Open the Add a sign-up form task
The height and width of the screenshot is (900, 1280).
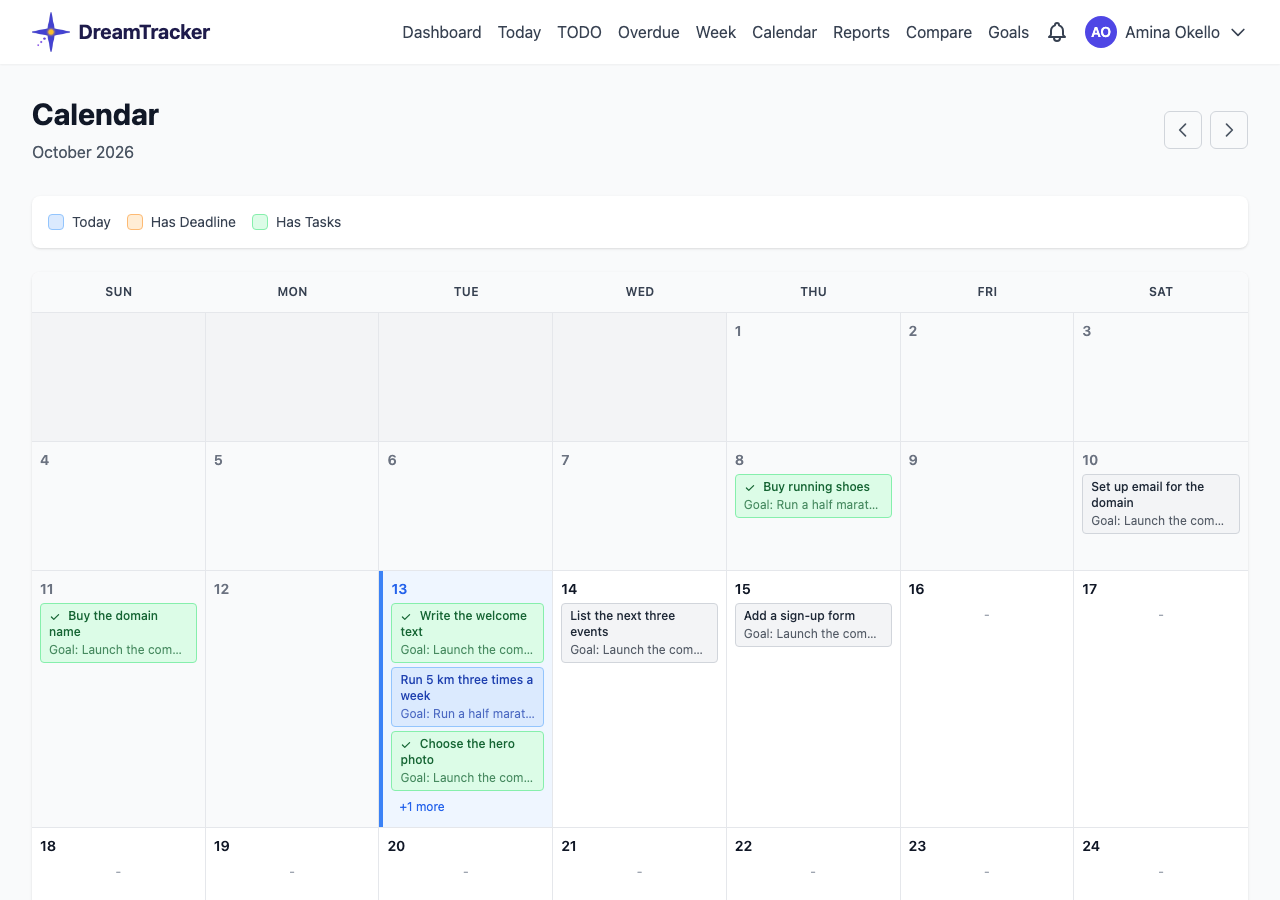[x=813, y=625]
